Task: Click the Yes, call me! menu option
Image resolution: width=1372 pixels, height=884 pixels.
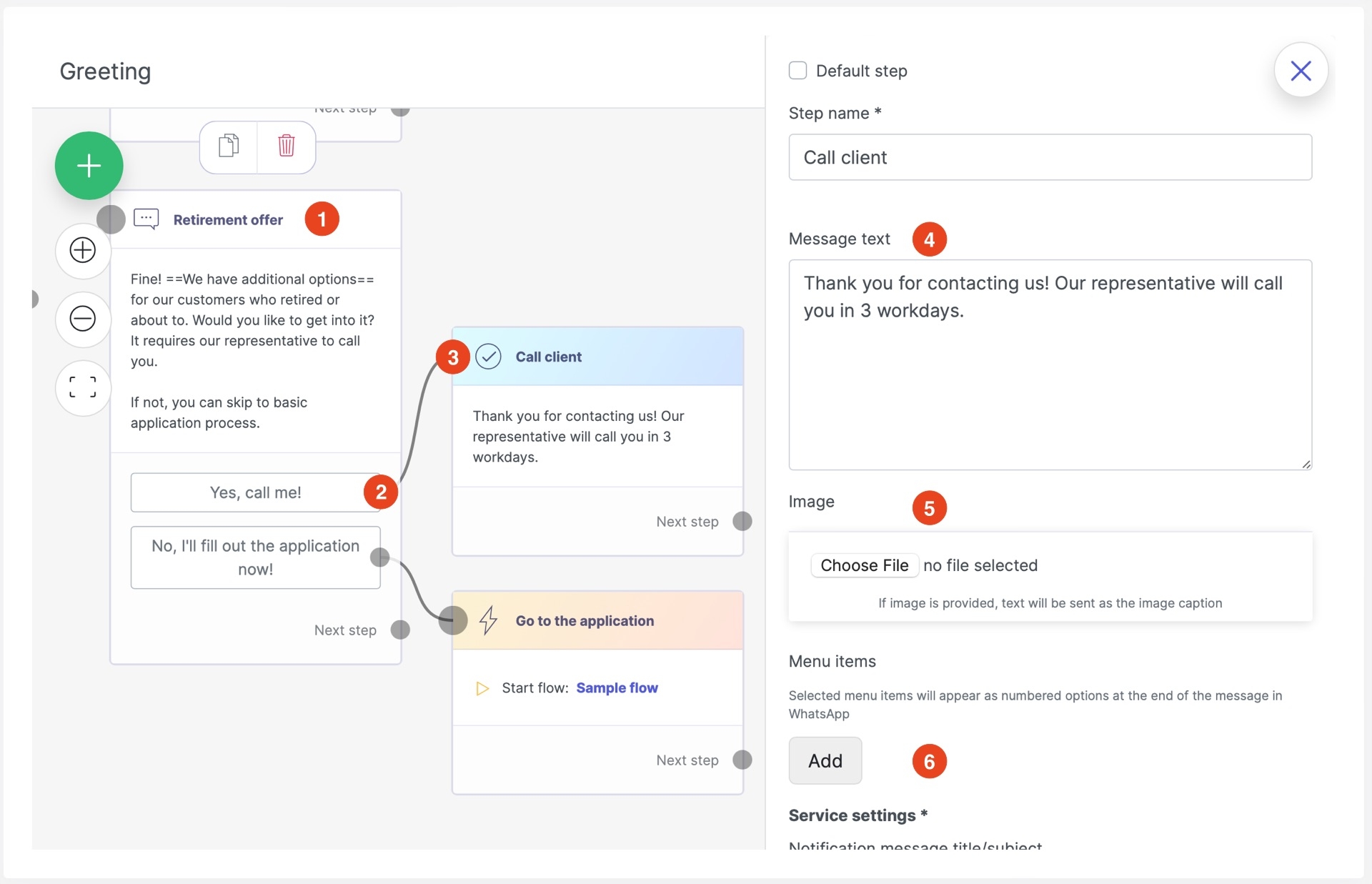Action: pyautogui.click(x=255, y=492)
